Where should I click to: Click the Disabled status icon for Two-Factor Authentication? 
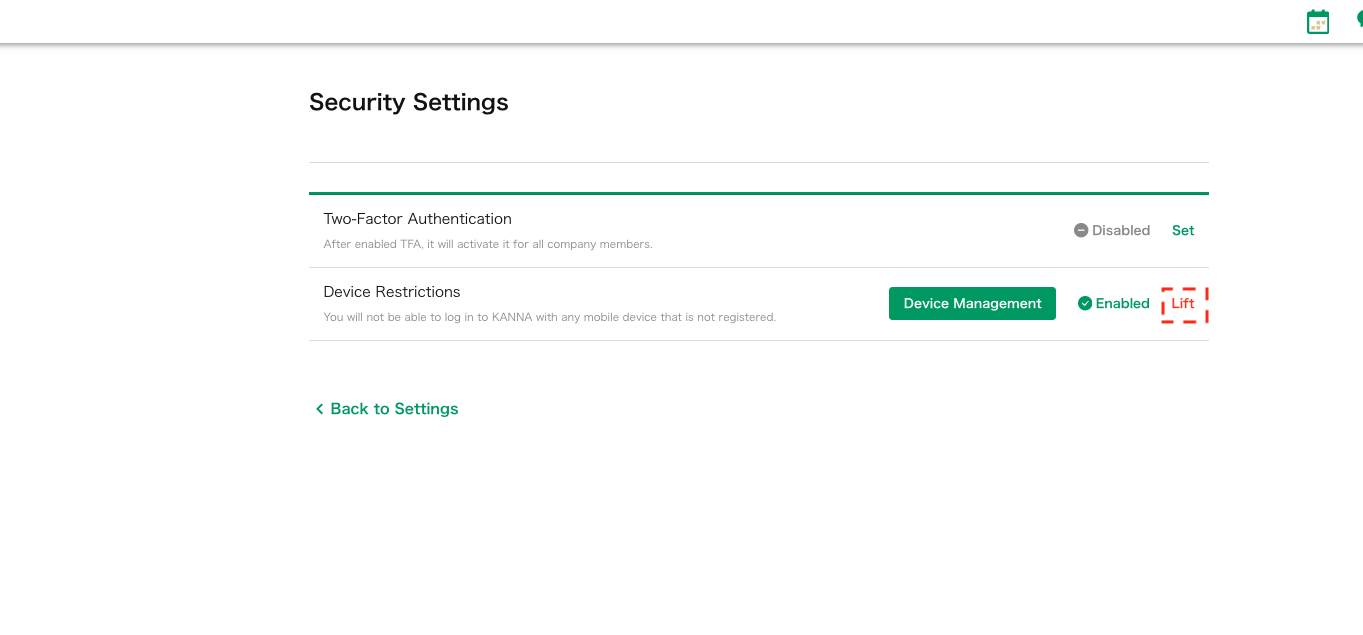(x=1080, y=230)
